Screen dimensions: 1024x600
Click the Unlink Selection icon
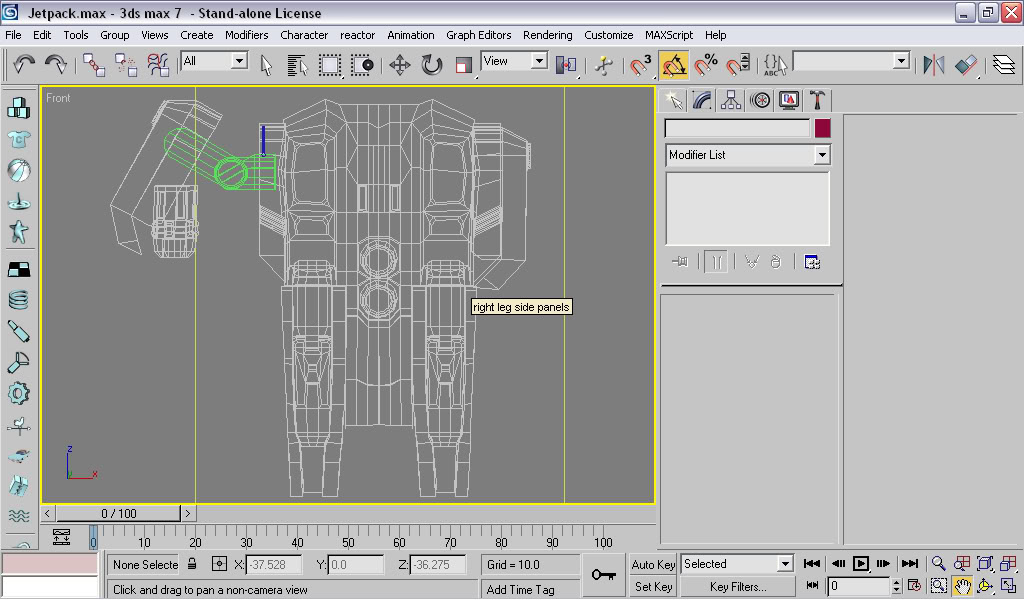125,65
